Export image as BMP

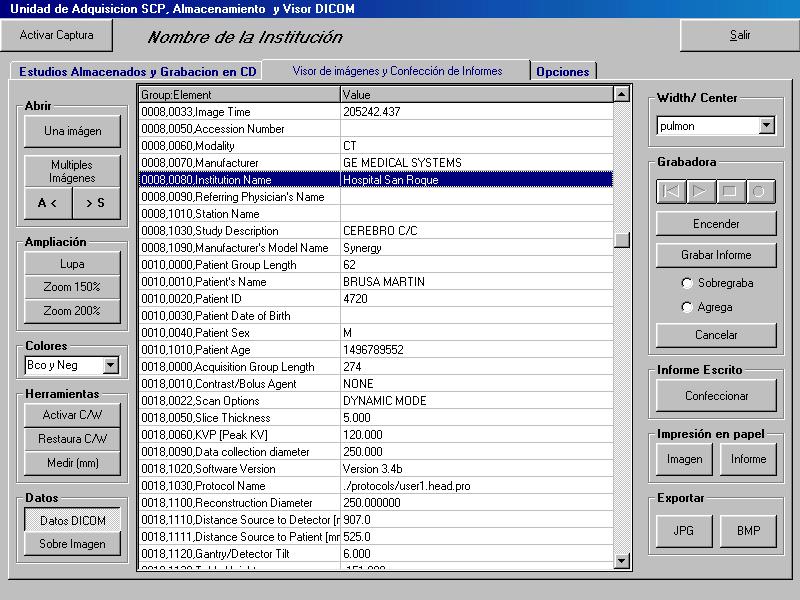[x=748, y=531]
